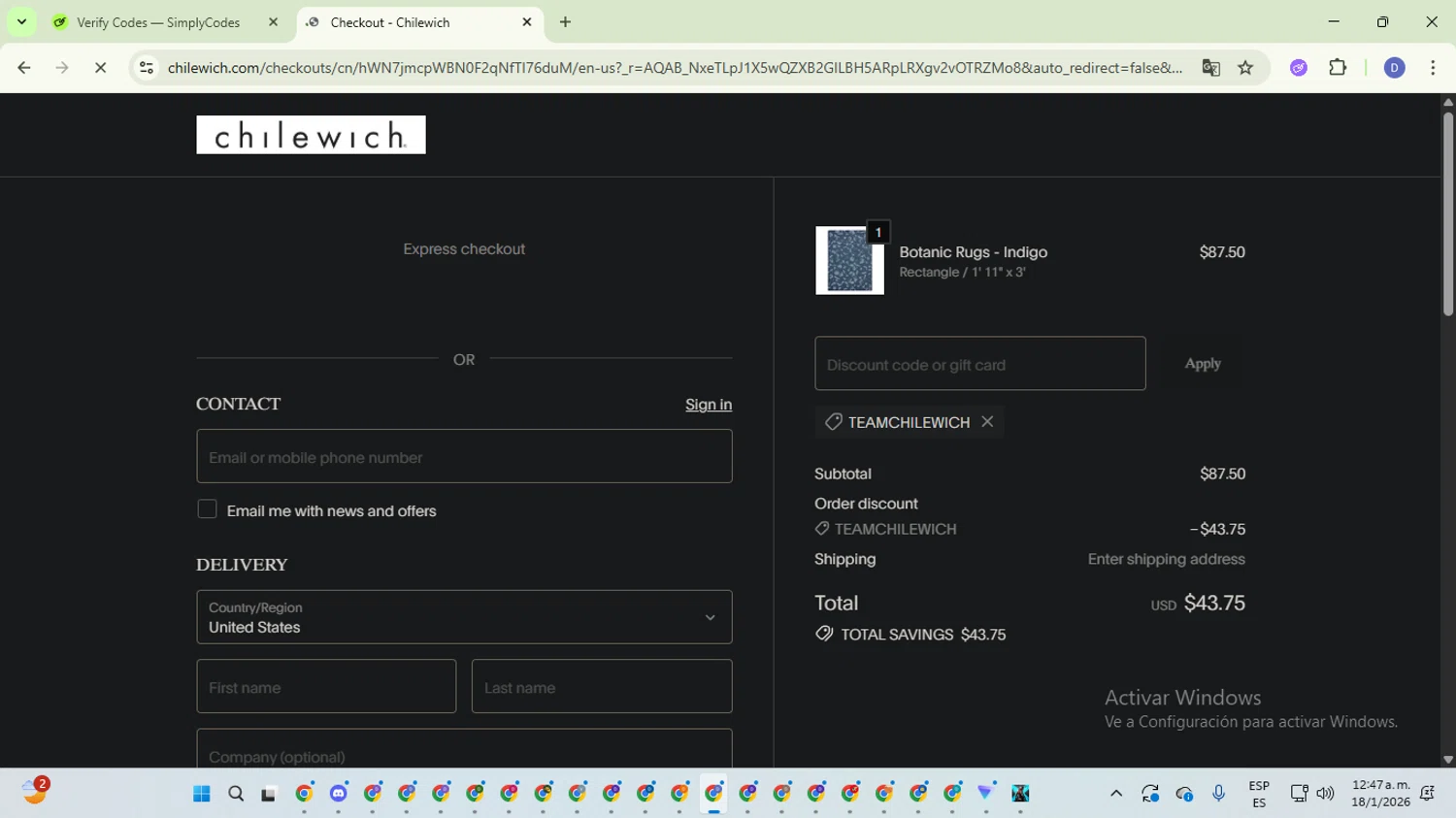Click the translate page icon
The height and width of the screenshot is (818, 1456).
(1210, 68)
